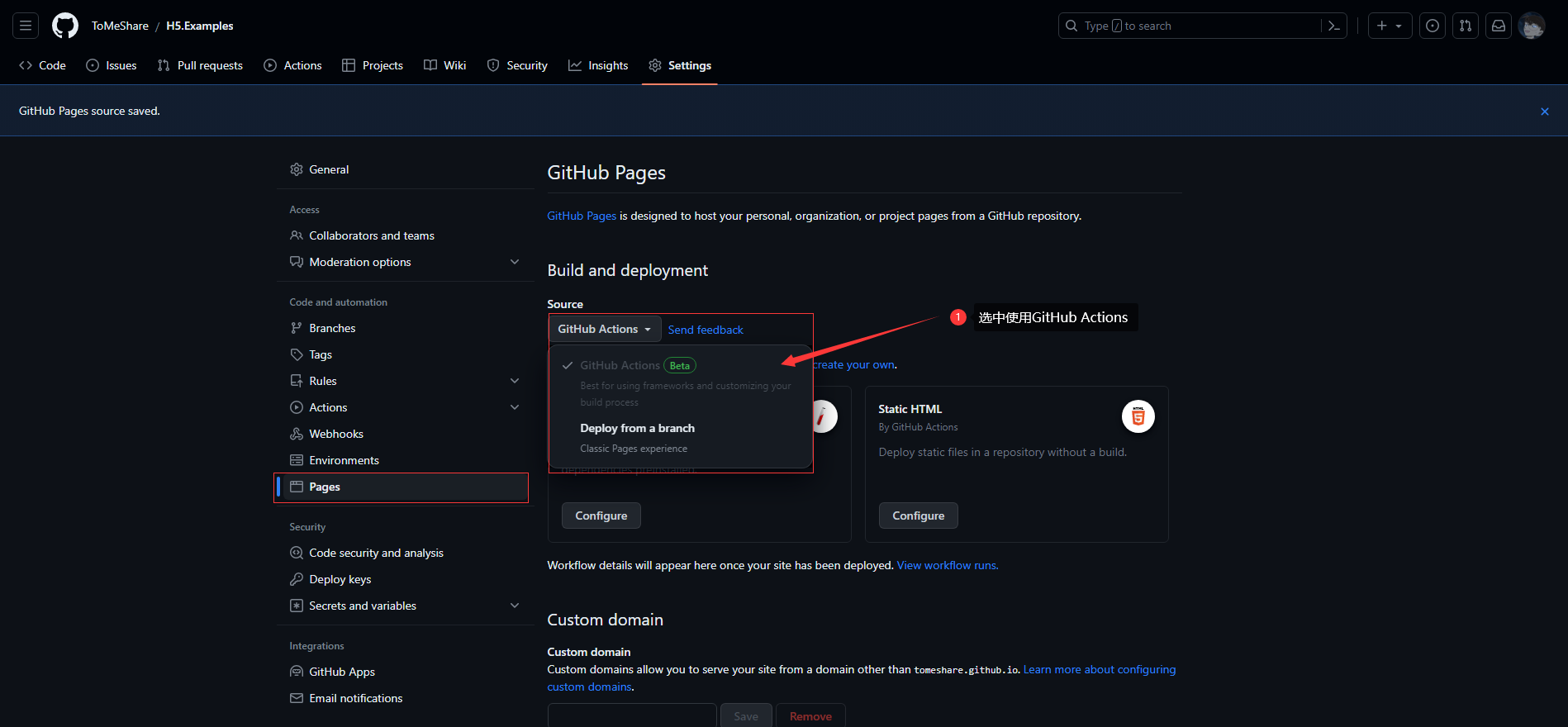Open the user avatar menu

point(1532,26)
